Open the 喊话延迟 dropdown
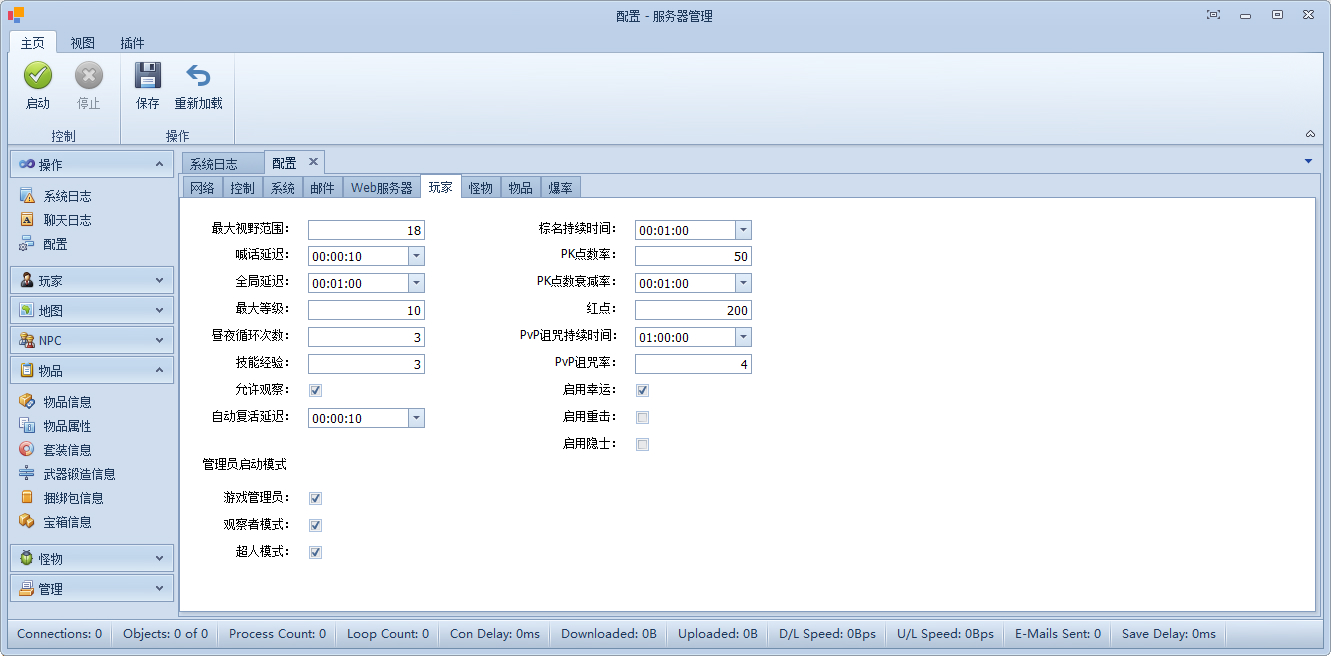Screen dimensions: 1331x656 416,257
